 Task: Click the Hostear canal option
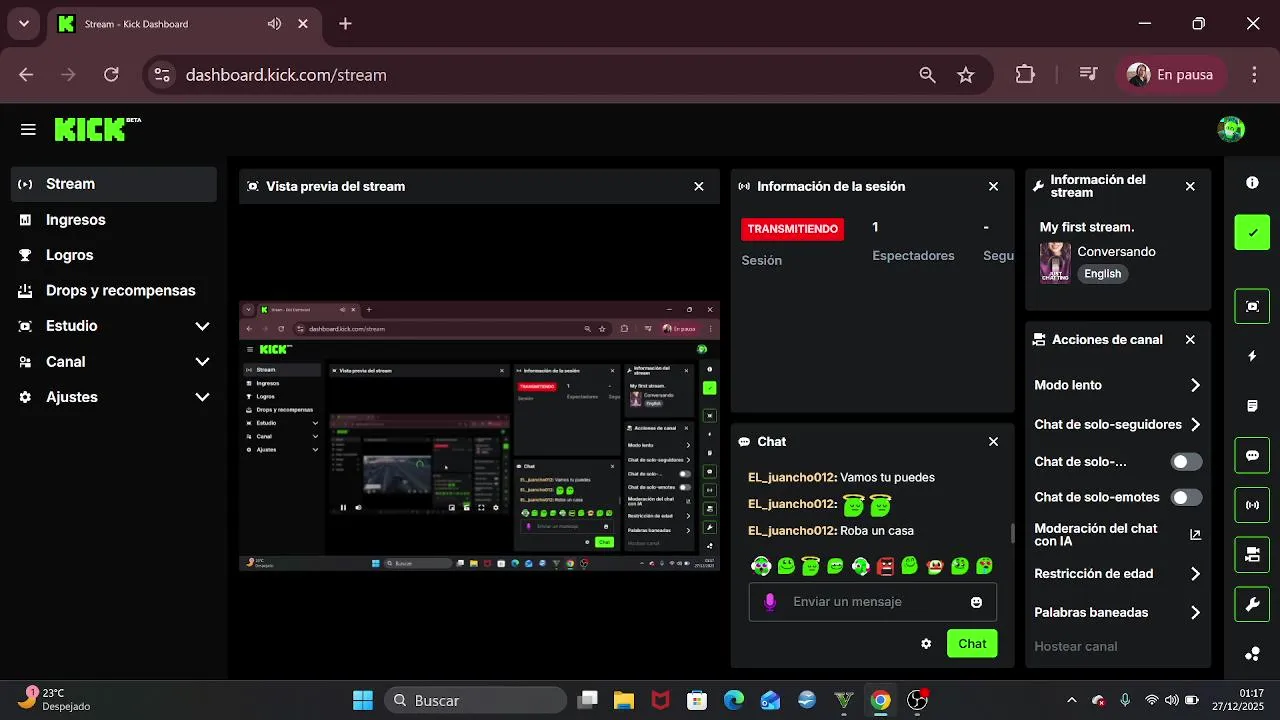1076,646
